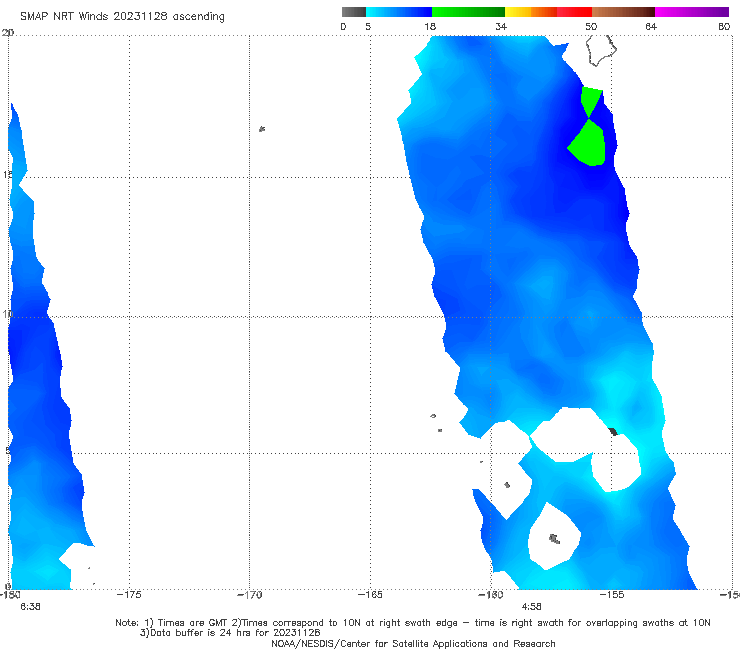Click the gray segment of the color bar
Screen dimensions: 740x650
pos(353,12)
